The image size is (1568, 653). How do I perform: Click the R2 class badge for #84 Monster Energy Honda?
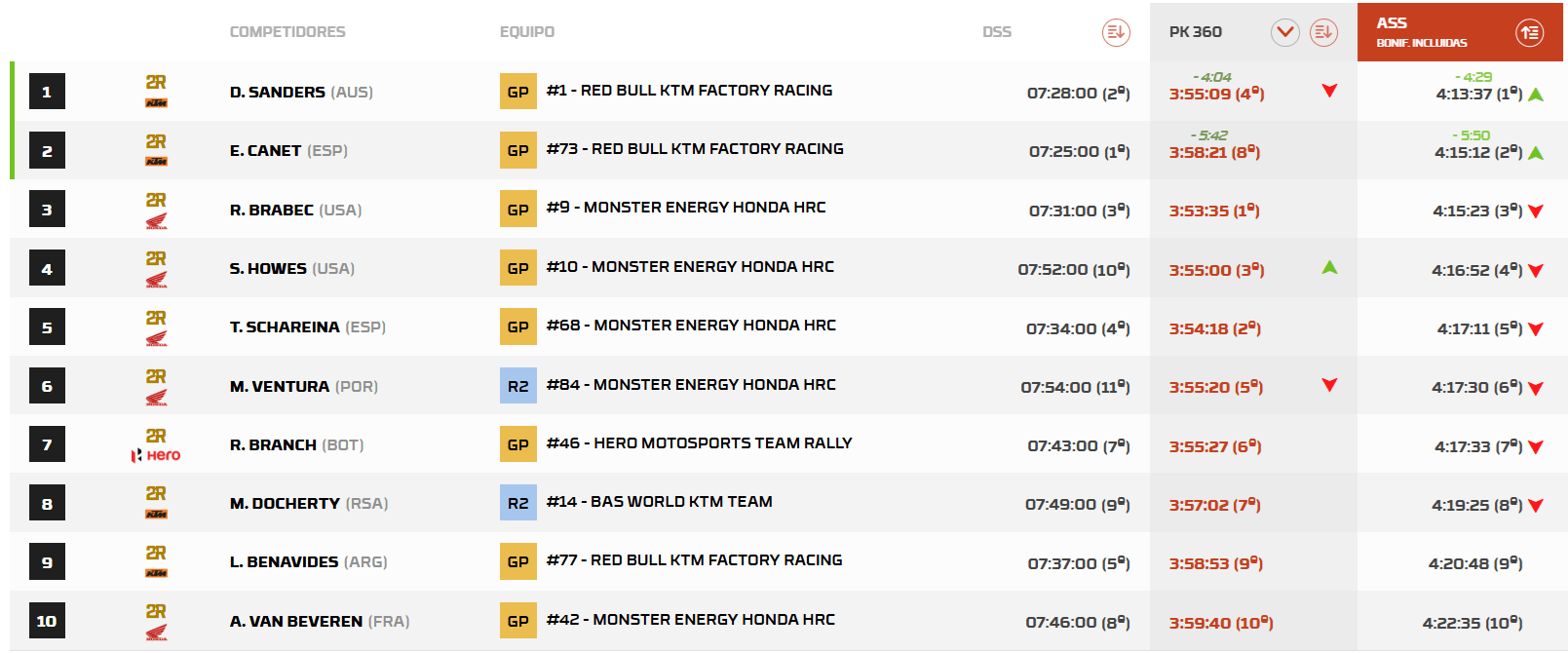518,386
